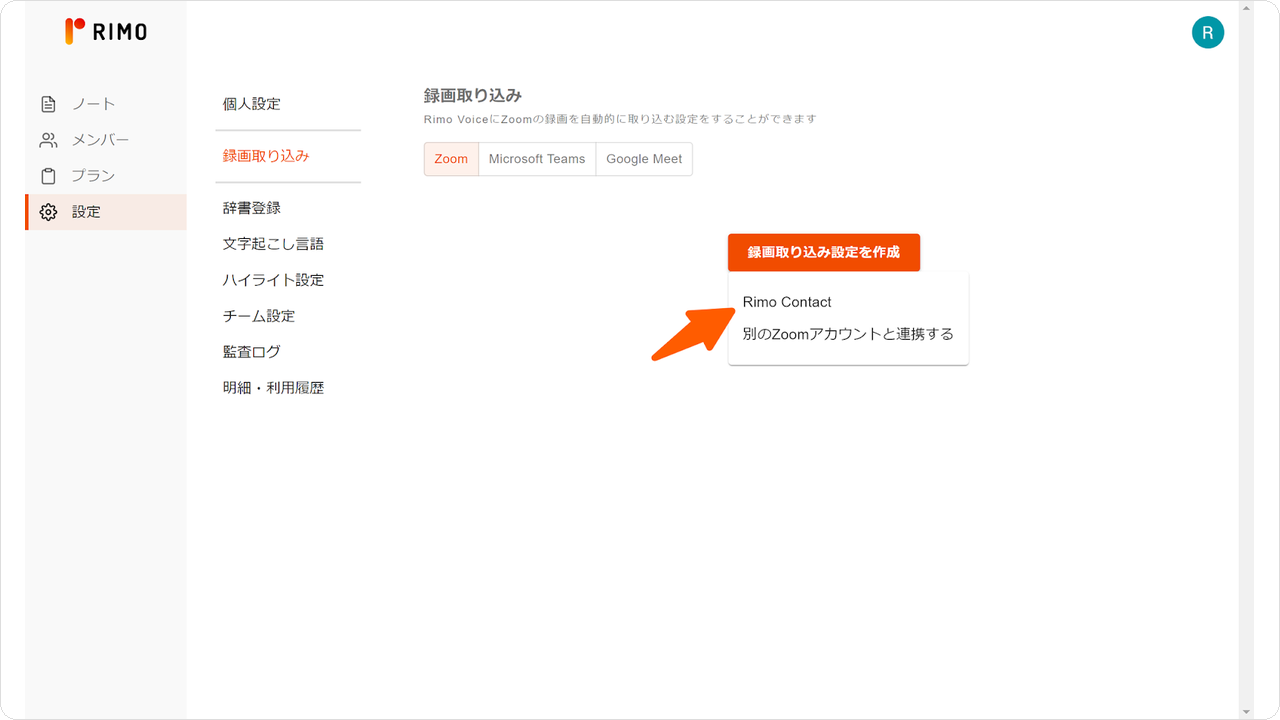Open the user avatar R menu
This screenshot has width=1280, height=720.
click(x=1208, y=33)
